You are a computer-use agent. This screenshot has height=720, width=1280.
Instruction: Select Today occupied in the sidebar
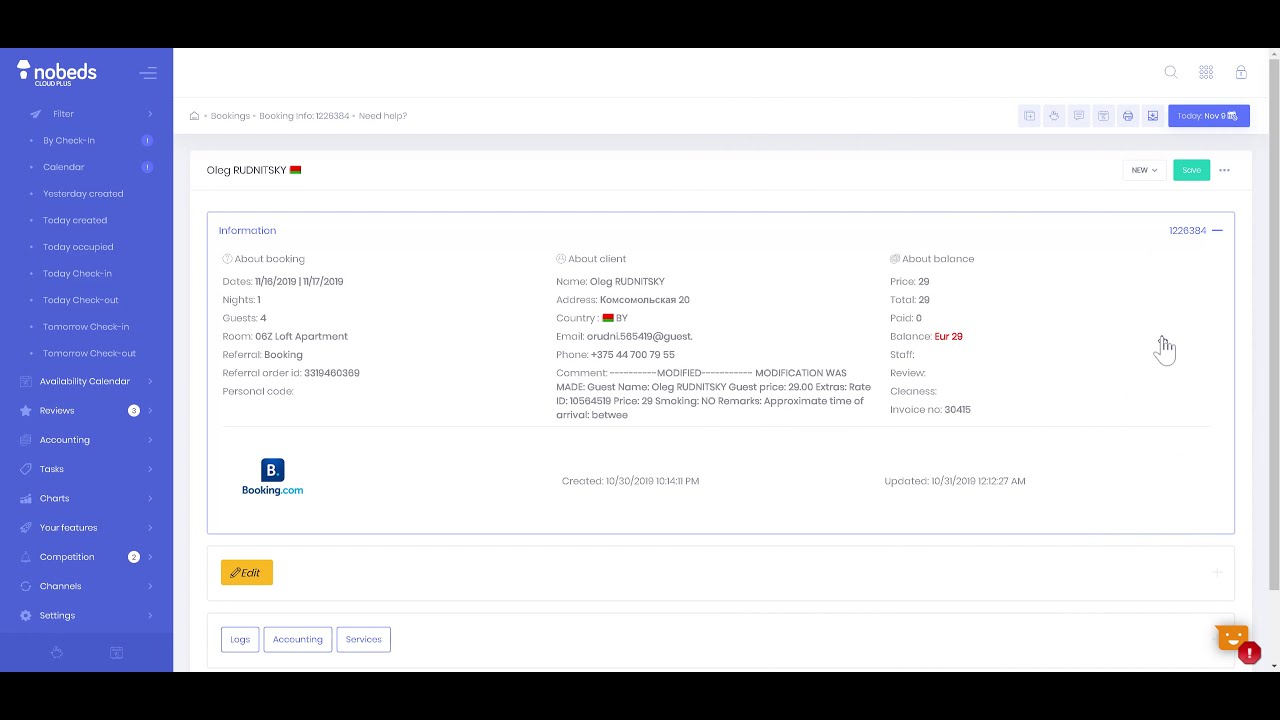78,247
